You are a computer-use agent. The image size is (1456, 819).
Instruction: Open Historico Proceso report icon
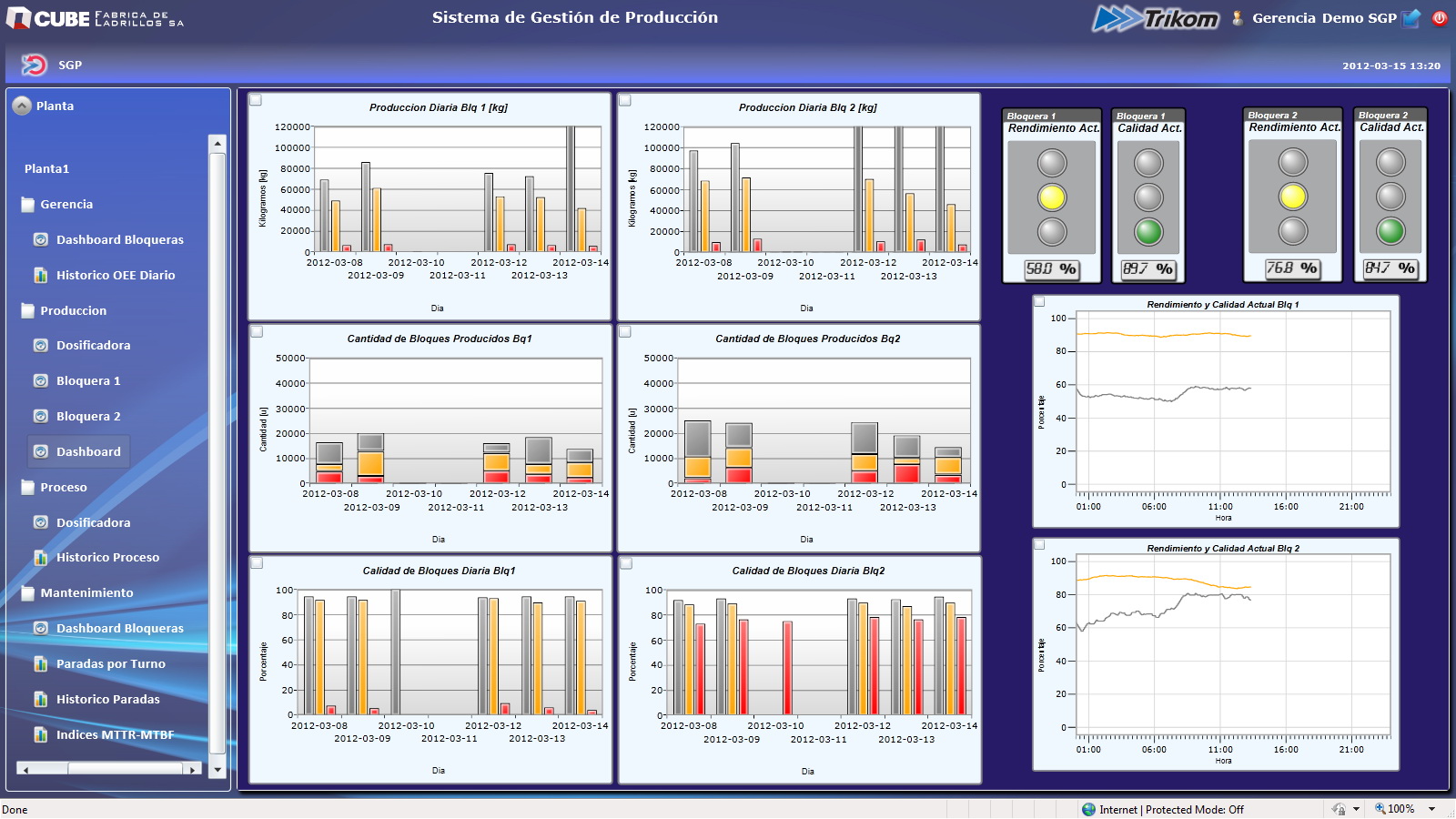[41, 557]
